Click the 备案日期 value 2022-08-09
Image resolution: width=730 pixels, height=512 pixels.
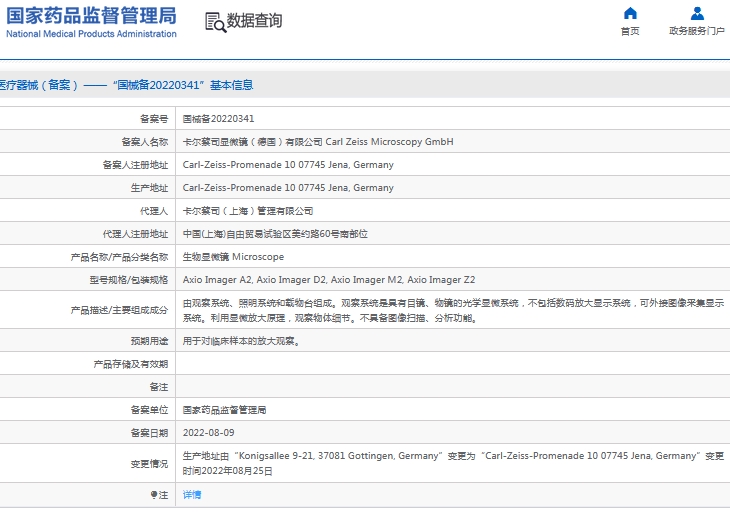tap(209, 433)
